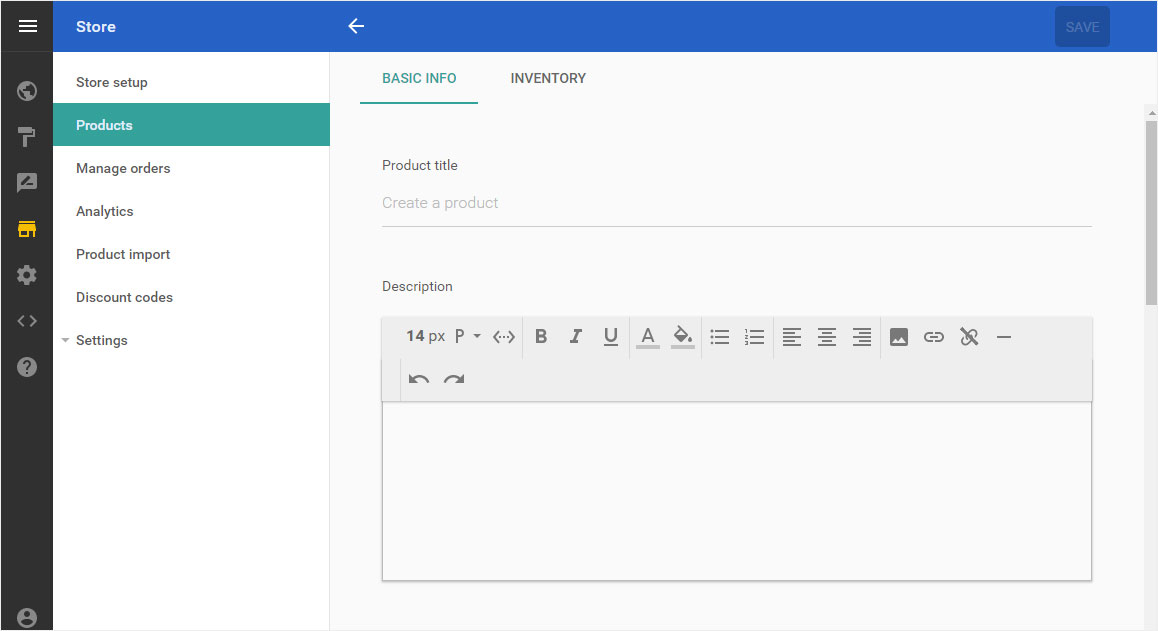The image size is (1158, 631).
Task: Open the blog post edit icon in sidebar
Action: pyautogui.click(x=27, y=183)
